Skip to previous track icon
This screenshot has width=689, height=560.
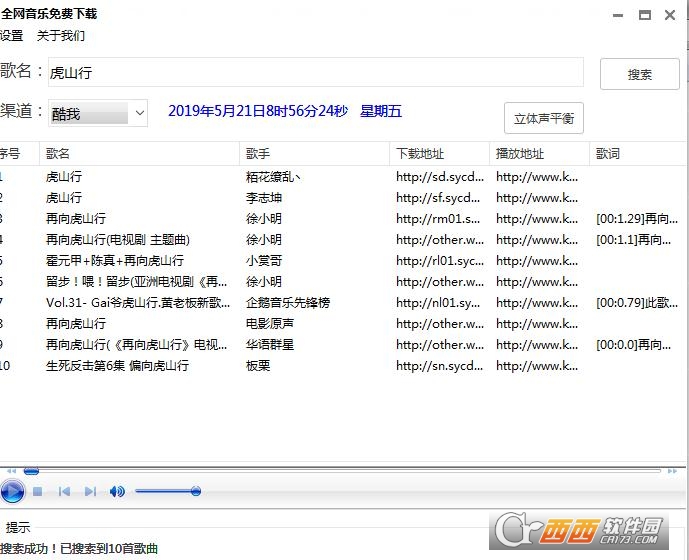pyautogui.click(x=64, y=491)
